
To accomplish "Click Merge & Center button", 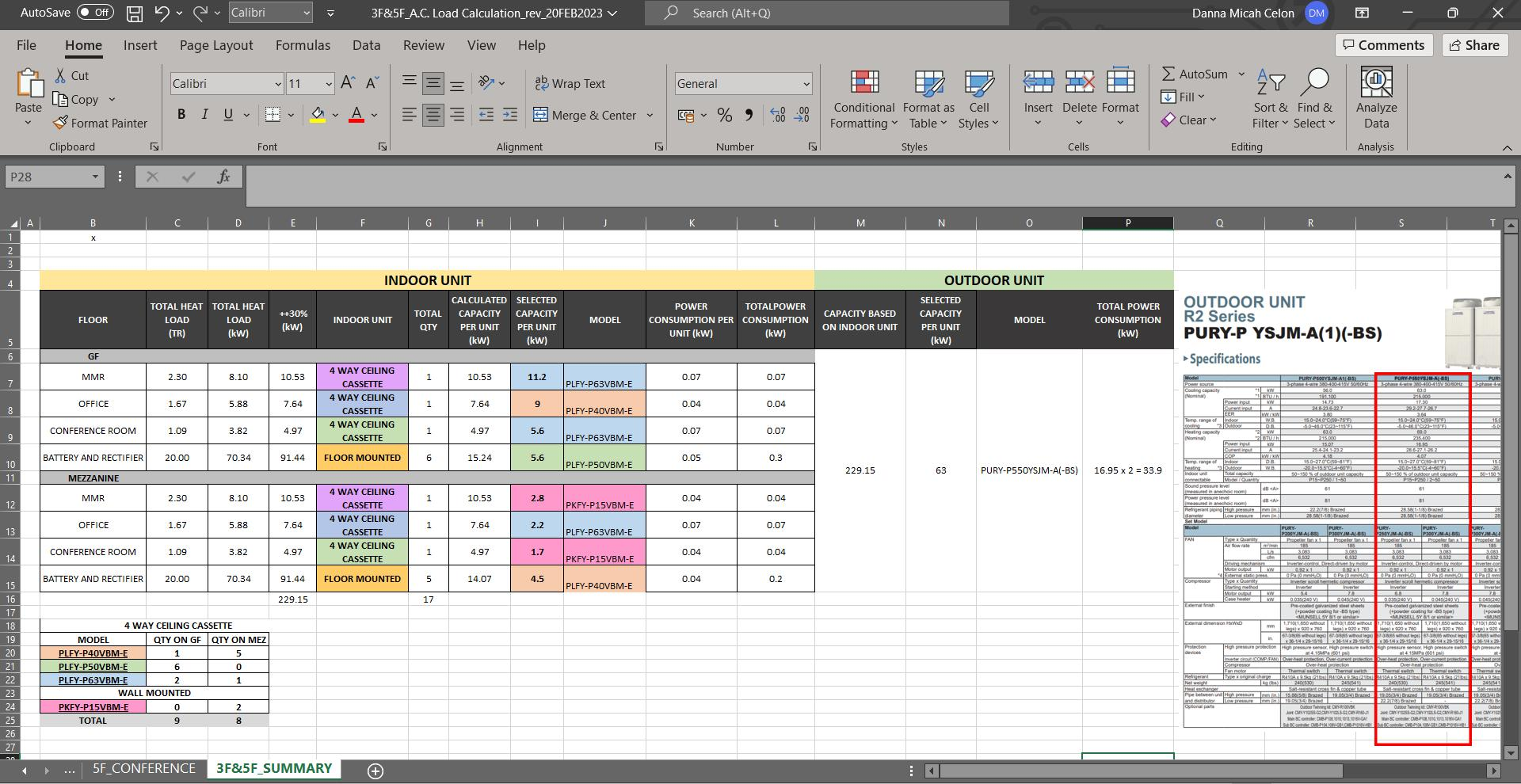I will (x=585, y=115).
